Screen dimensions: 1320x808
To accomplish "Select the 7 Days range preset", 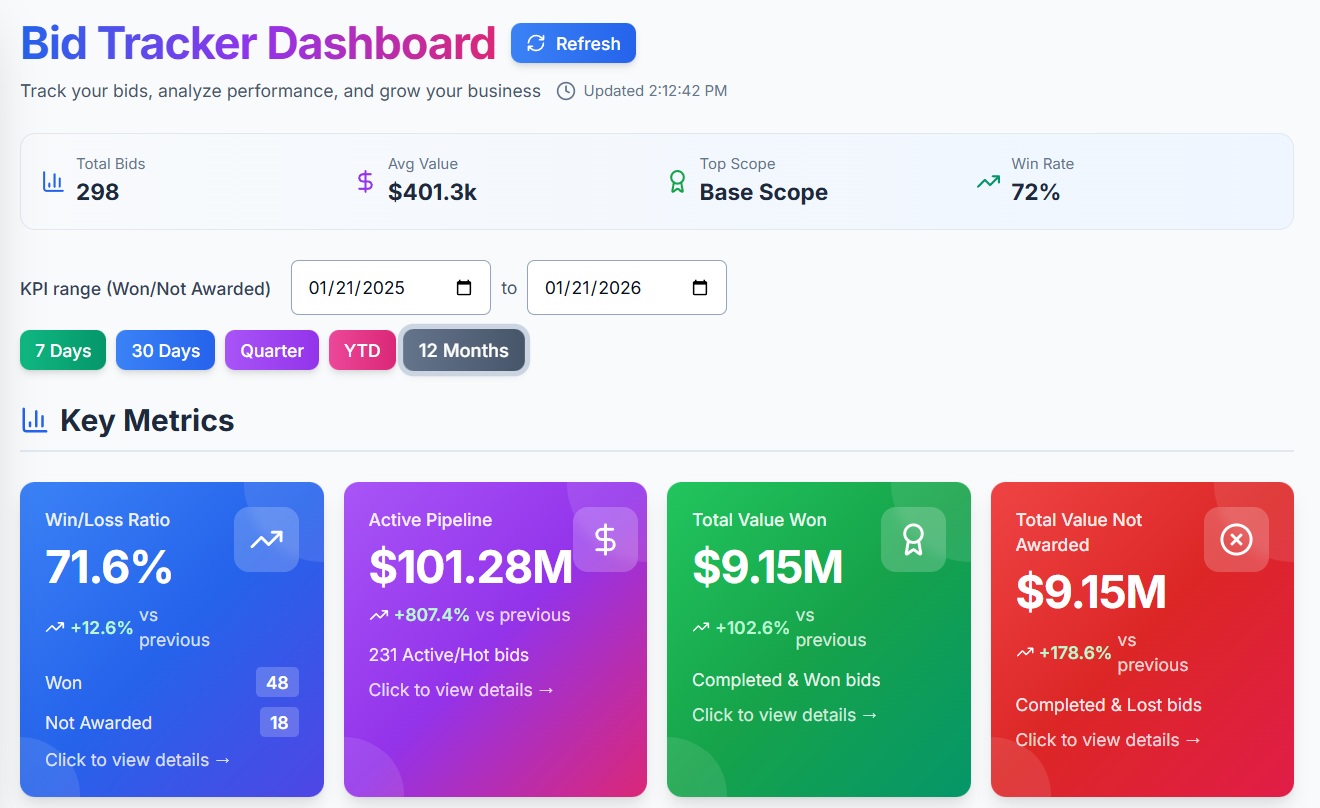I will click(63, 351).
